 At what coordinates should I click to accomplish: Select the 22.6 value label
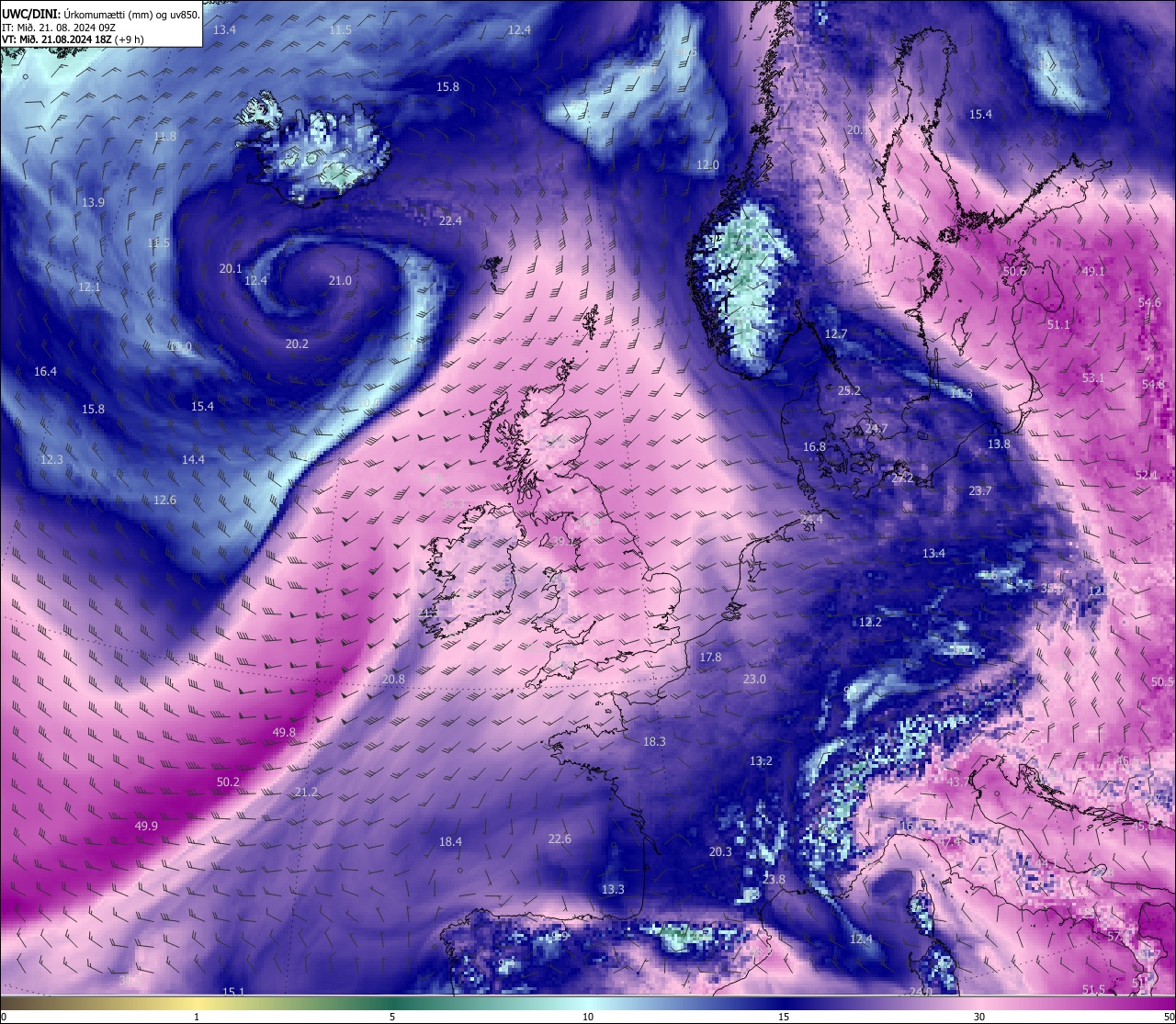pos(560,838)
